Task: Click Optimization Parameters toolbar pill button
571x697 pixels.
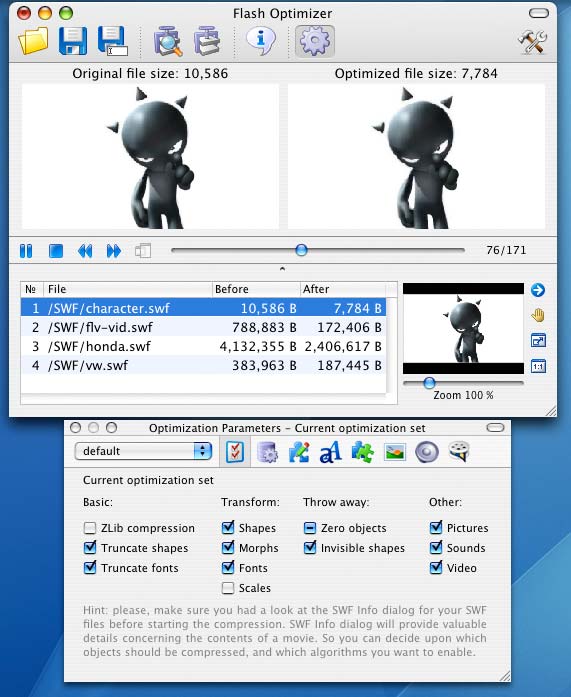Action: 495,428
